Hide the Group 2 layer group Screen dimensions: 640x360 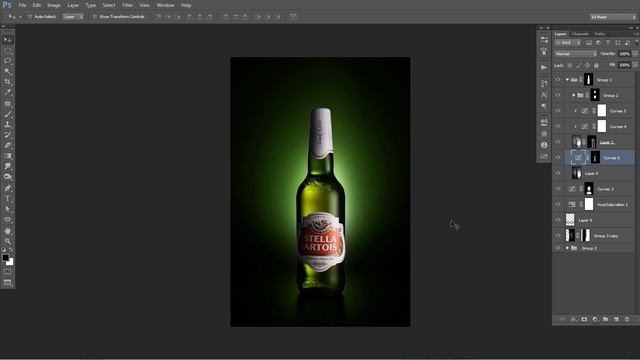coord(558,95)
